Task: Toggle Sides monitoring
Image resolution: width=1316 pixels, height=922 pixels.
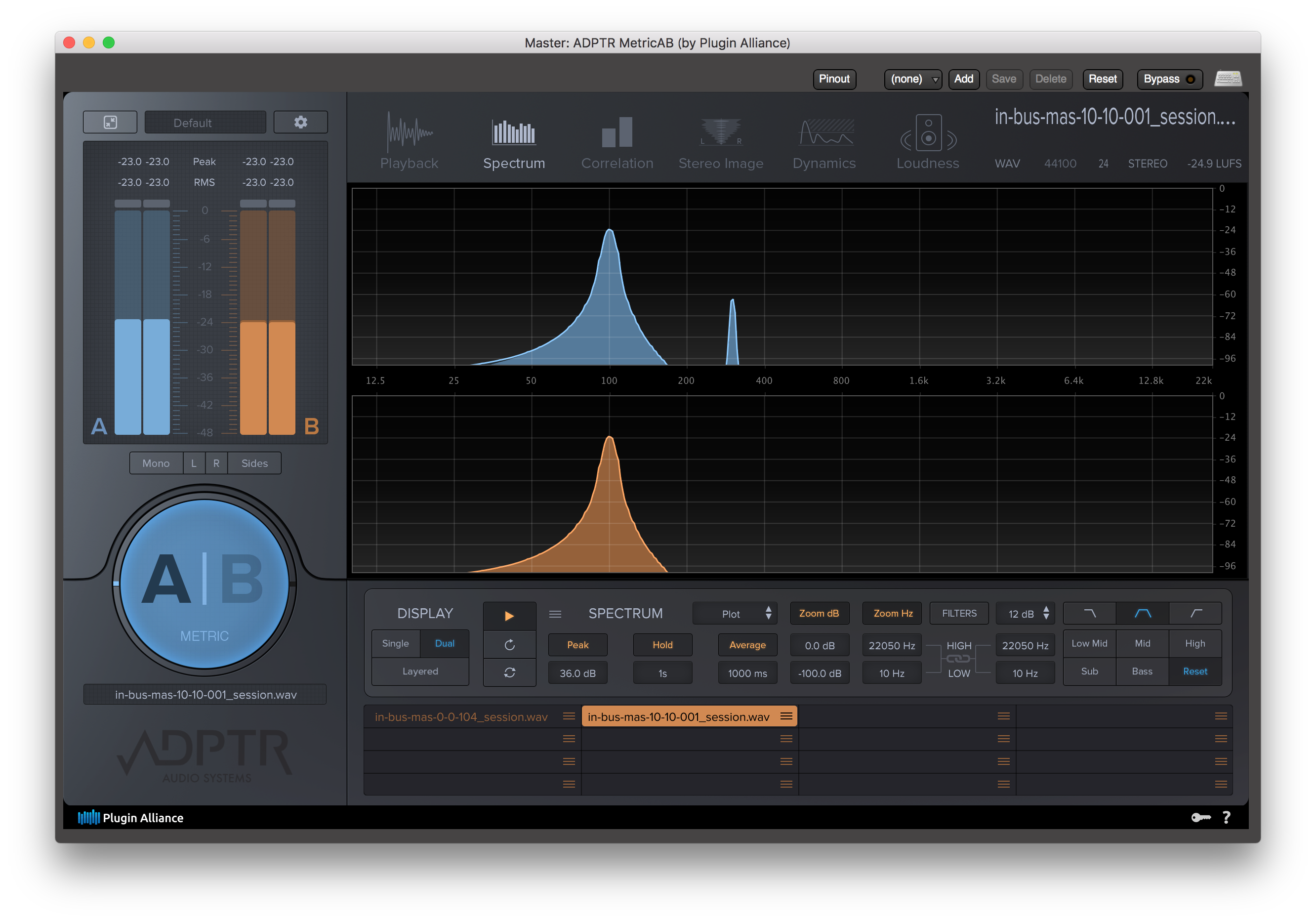Action: coord(254,463)
